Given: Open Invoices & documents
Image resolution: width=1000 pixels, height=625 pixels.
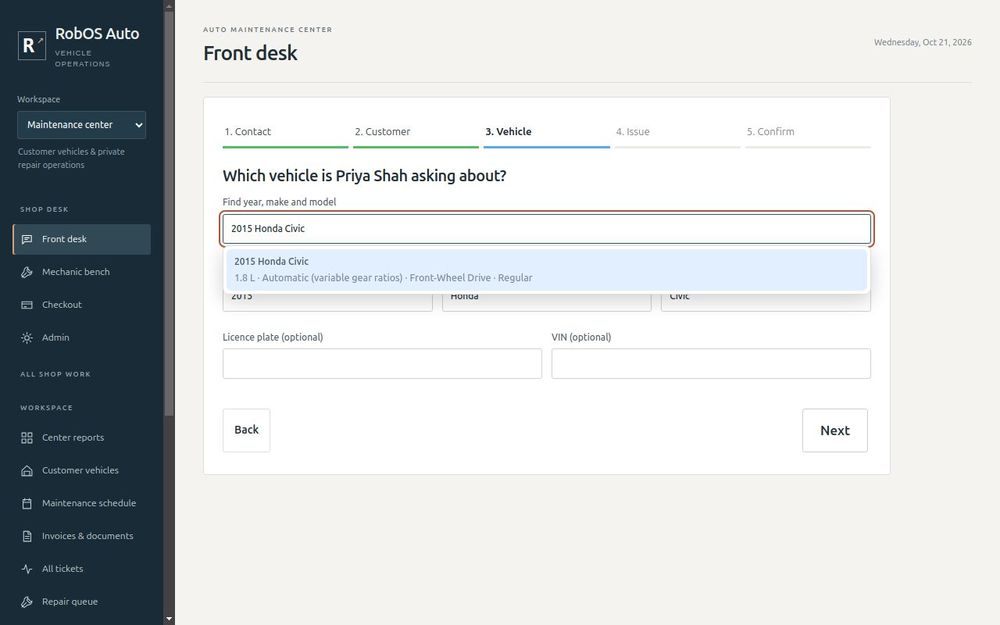Looking at the screenshot, I should coord(82,536).
